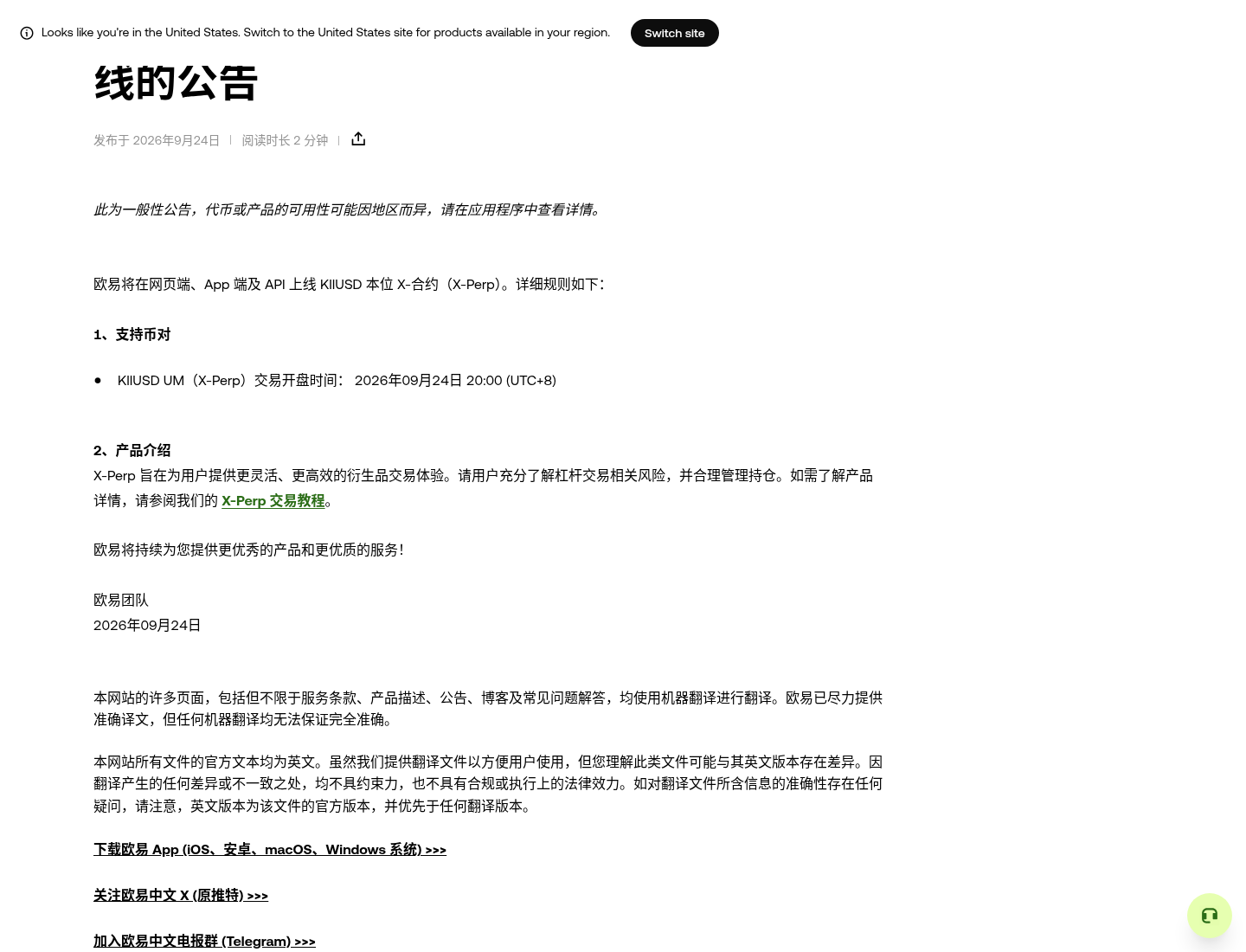
Task: Follow the 关注欧易中文 X link
Action: tap(181, 895)
